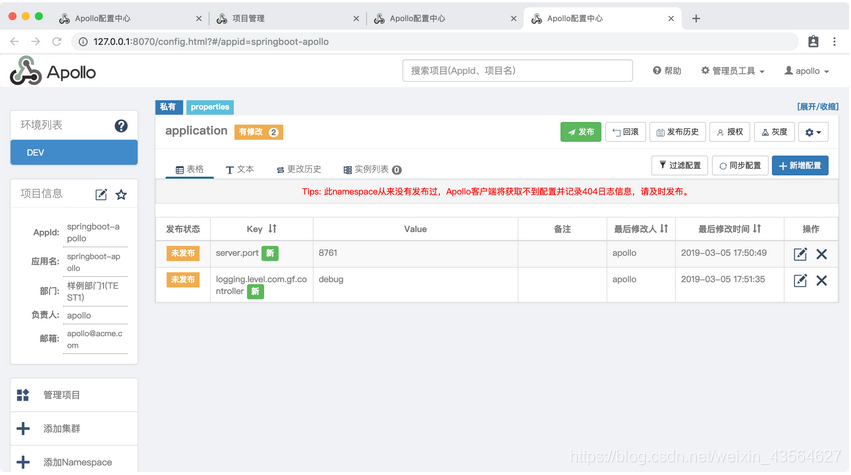
Task: Click the Apollo logo icon
Action: click(x=26, y=71)
